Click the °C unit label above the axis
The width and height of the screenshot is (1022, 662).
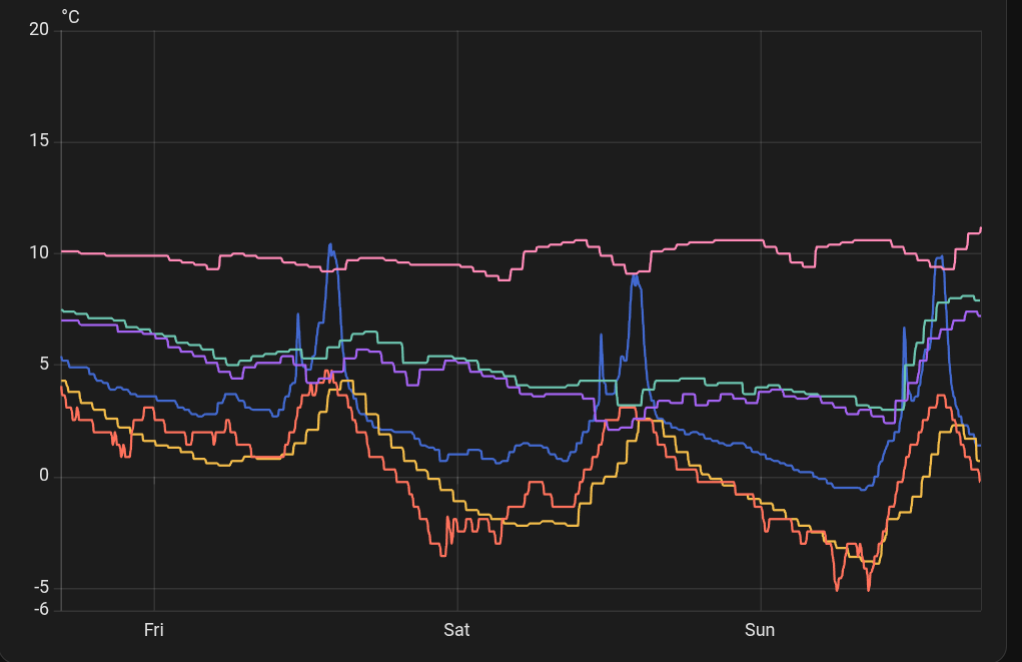(70, 17)
